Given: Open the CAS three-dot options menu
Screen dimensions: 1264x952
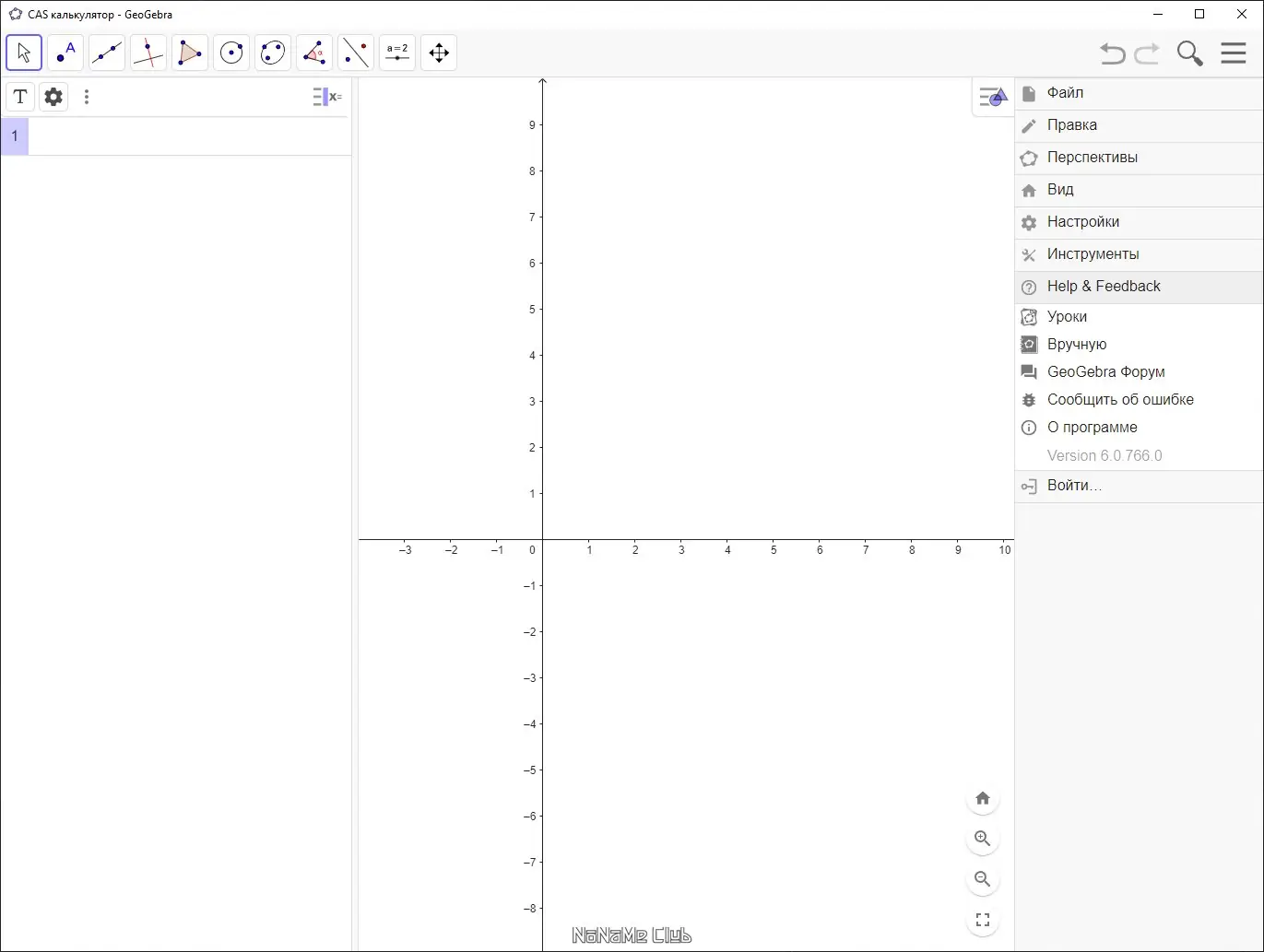Looking at the screenshot, I should 87,97.
